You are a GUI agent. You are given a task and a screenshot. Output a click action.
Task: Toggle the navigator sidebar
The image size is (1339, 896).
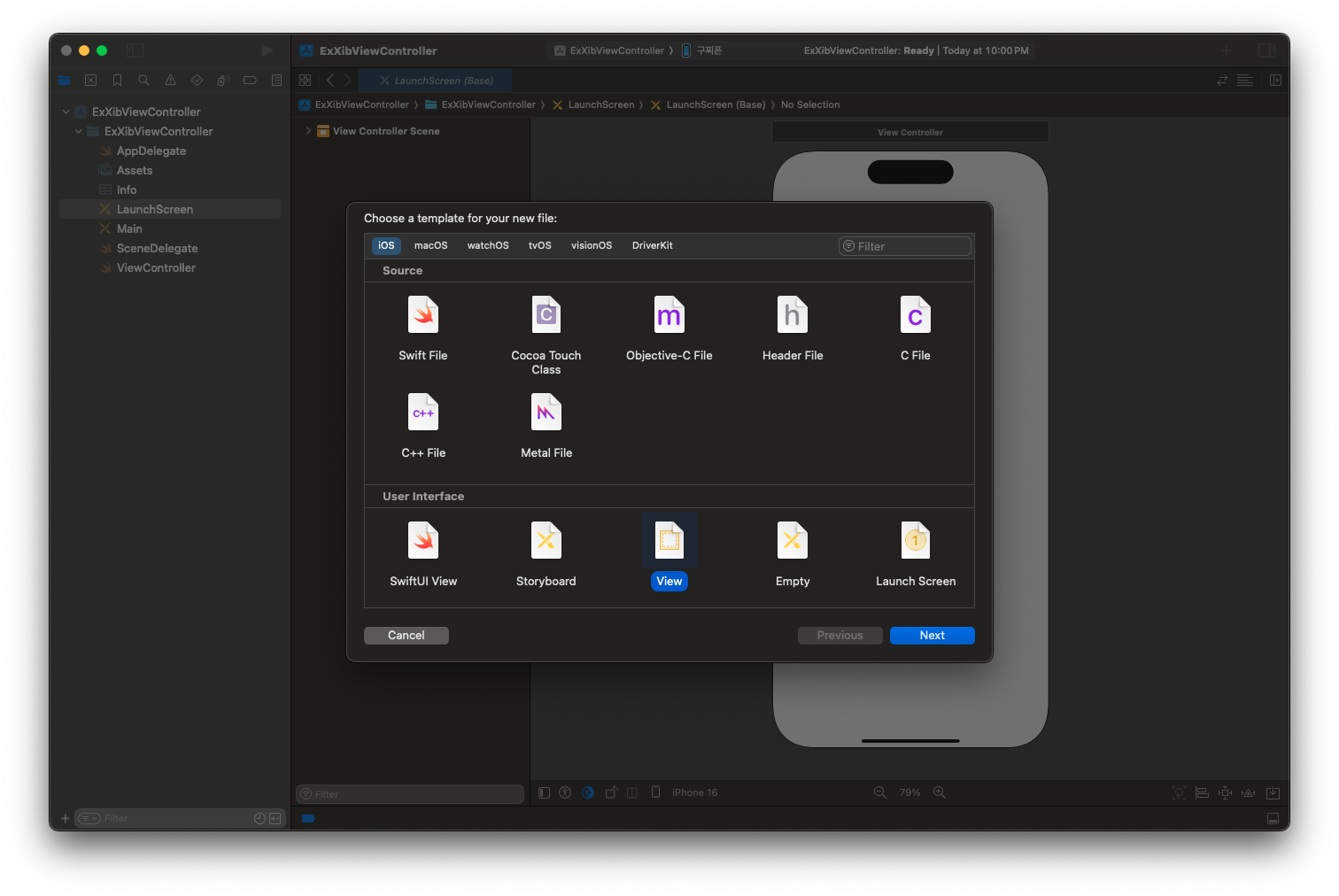pyautogui.click(x=135, y=50)
